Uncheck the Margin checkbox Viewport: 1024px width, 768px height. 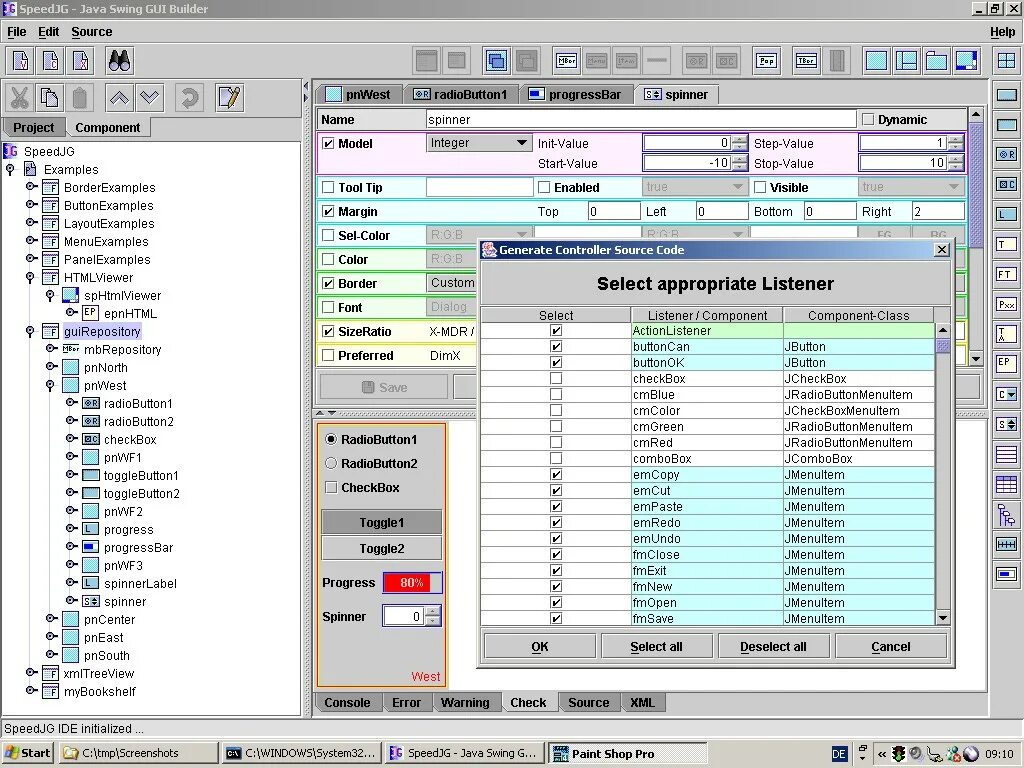(328, 212)
